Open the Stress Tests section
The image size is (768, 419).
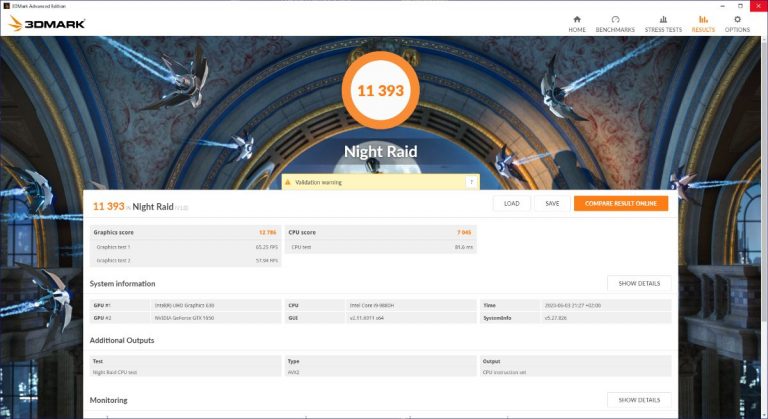tap(663, 23)
